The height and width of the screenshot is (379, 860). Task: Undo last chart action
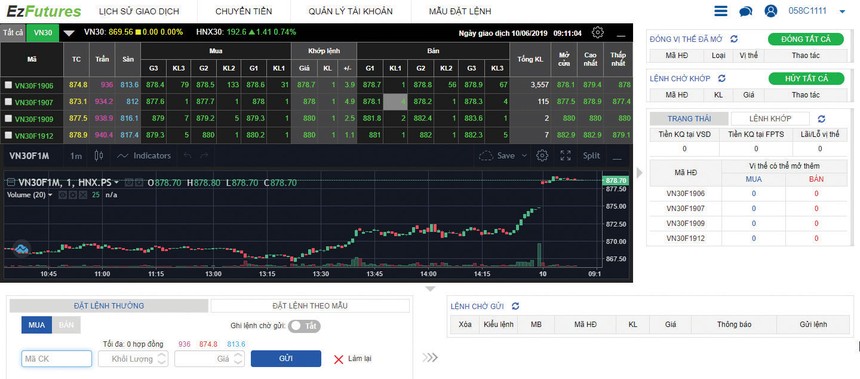coord(188,156)
